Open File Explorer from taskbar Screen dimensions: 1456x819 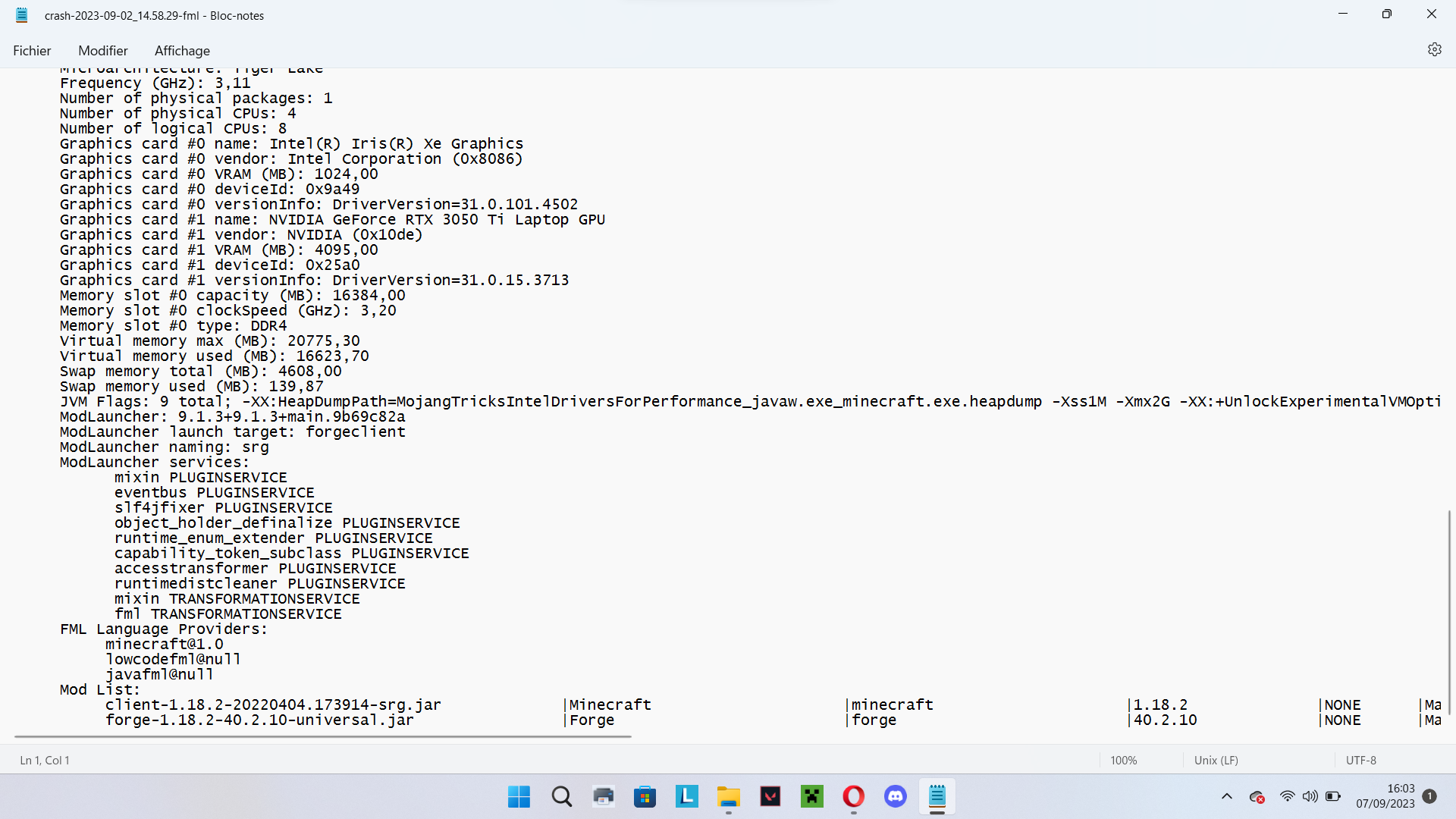(x=729, y=796)
